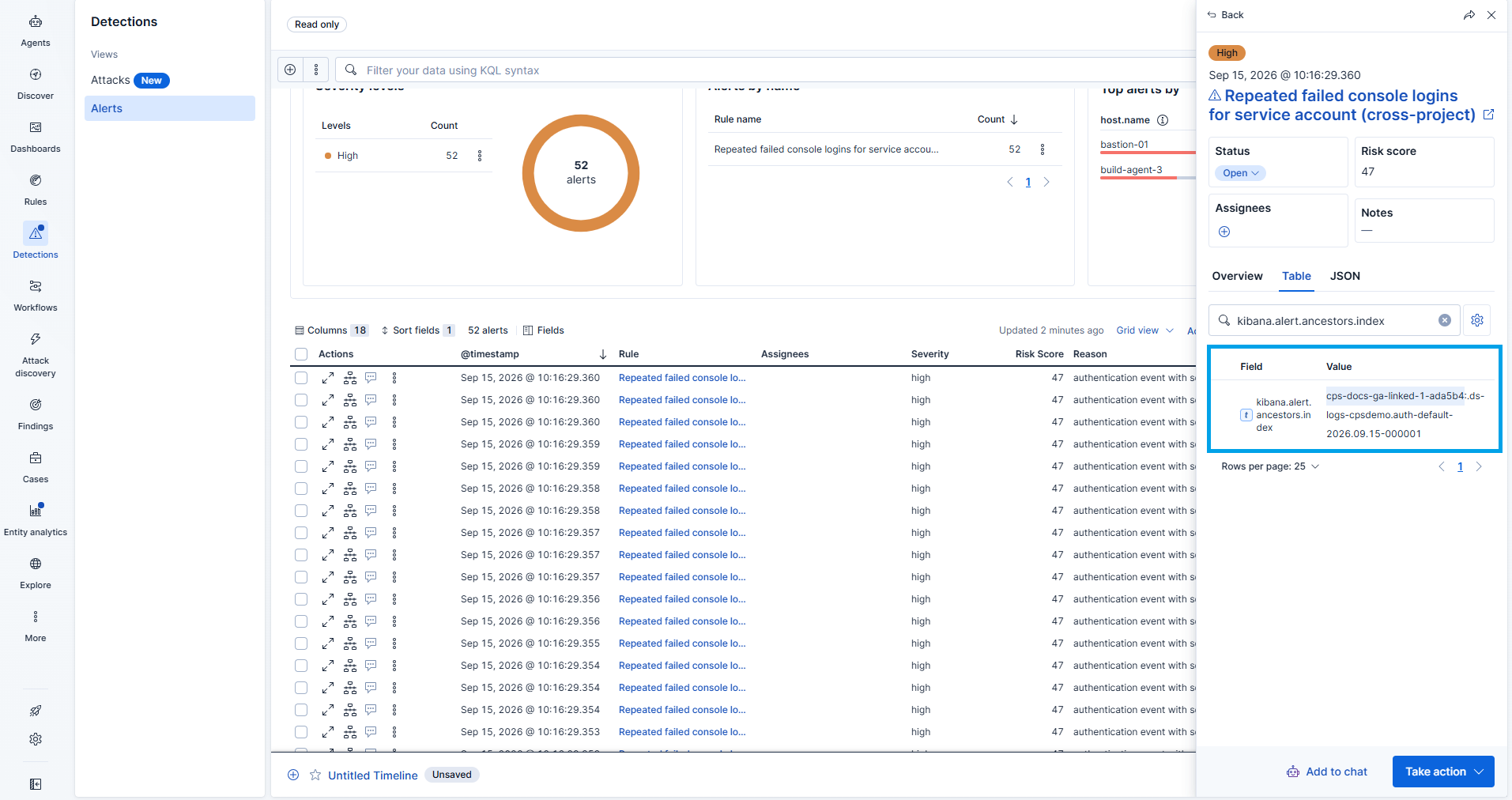Click host.name info icon
Screen dimensions: 1512x800
pos(1163,120)
